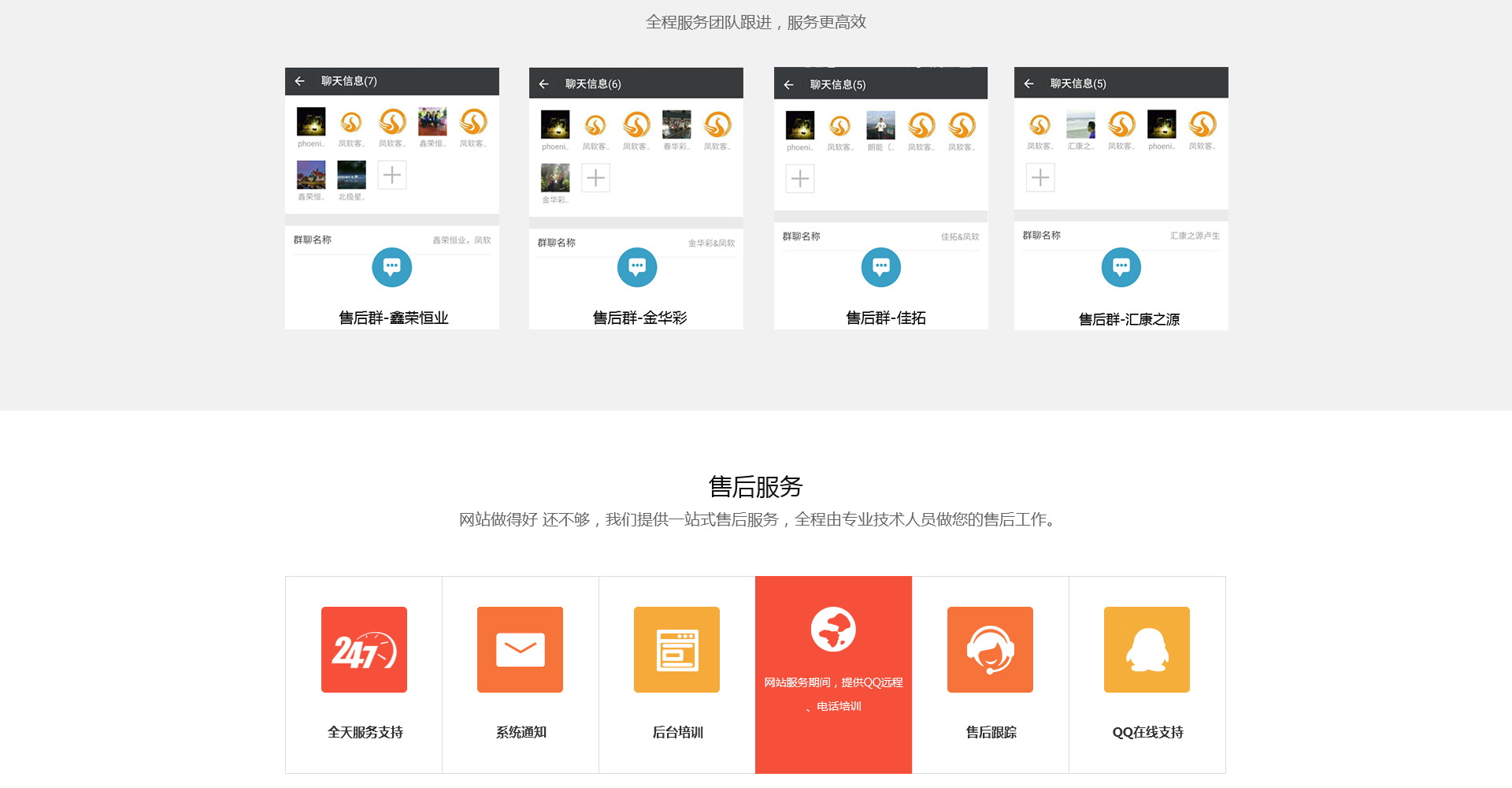
Task: Click the highlighted globe remote training icon
Action: click(x=833, y=630)
